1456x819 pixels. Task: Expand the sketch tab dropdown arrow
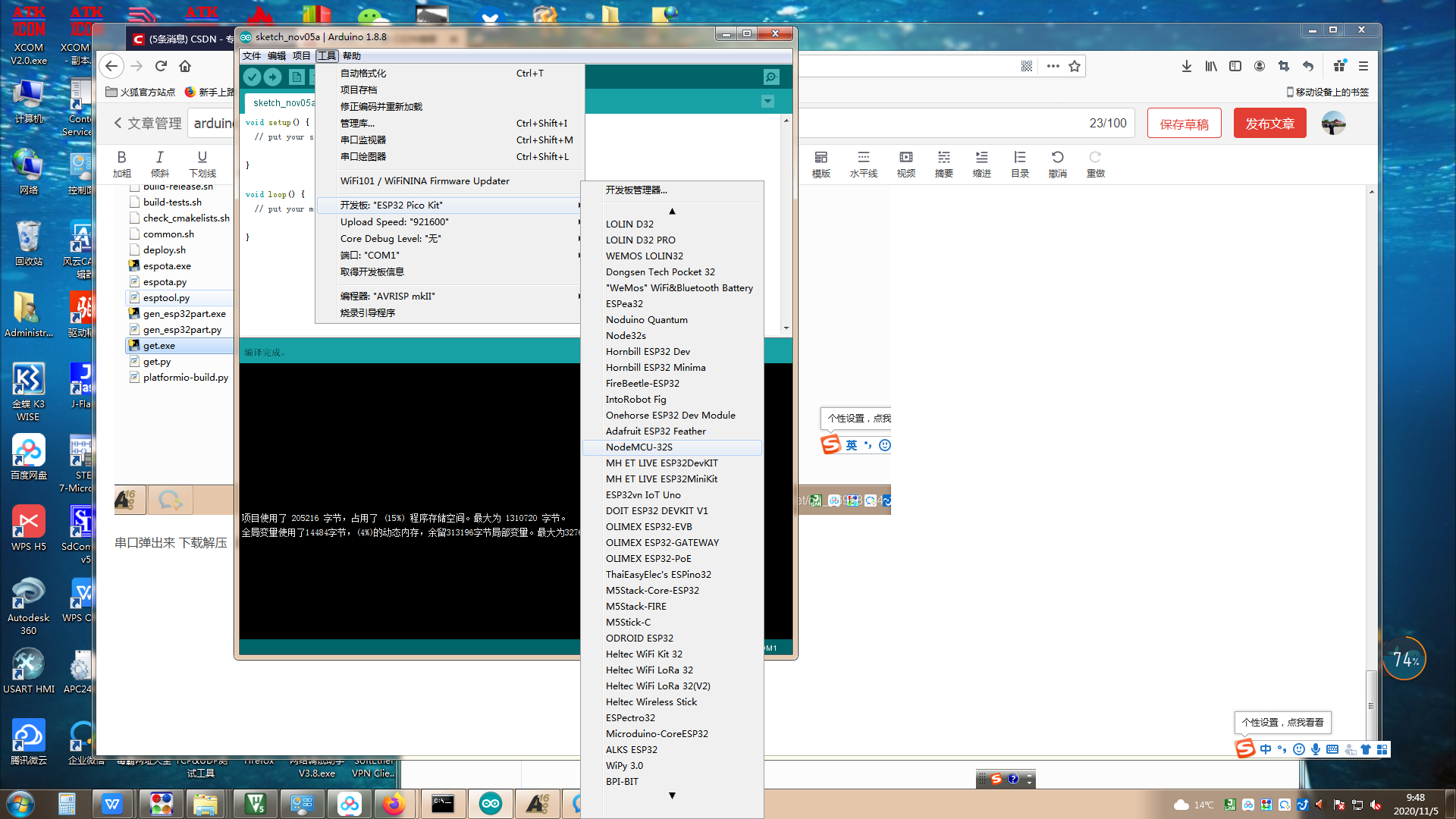pyautogui.click(x=767, y=102)
